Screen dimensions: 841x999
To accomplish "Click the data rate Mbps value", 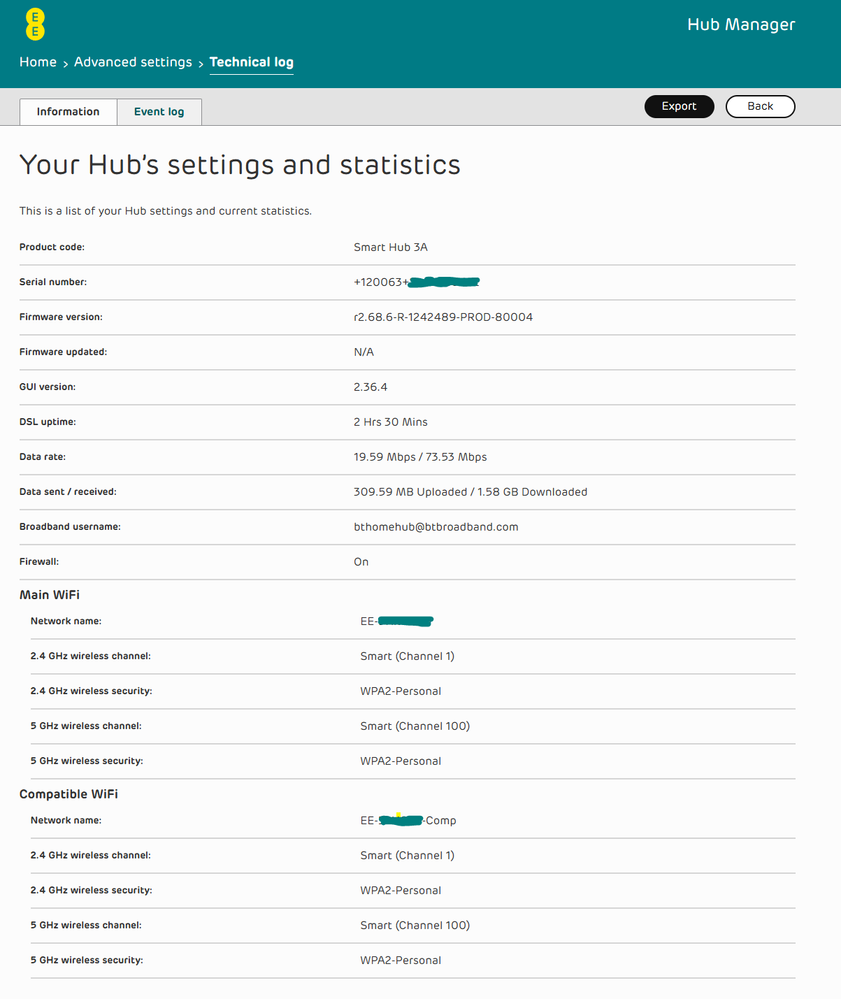I will pos(420,457).
